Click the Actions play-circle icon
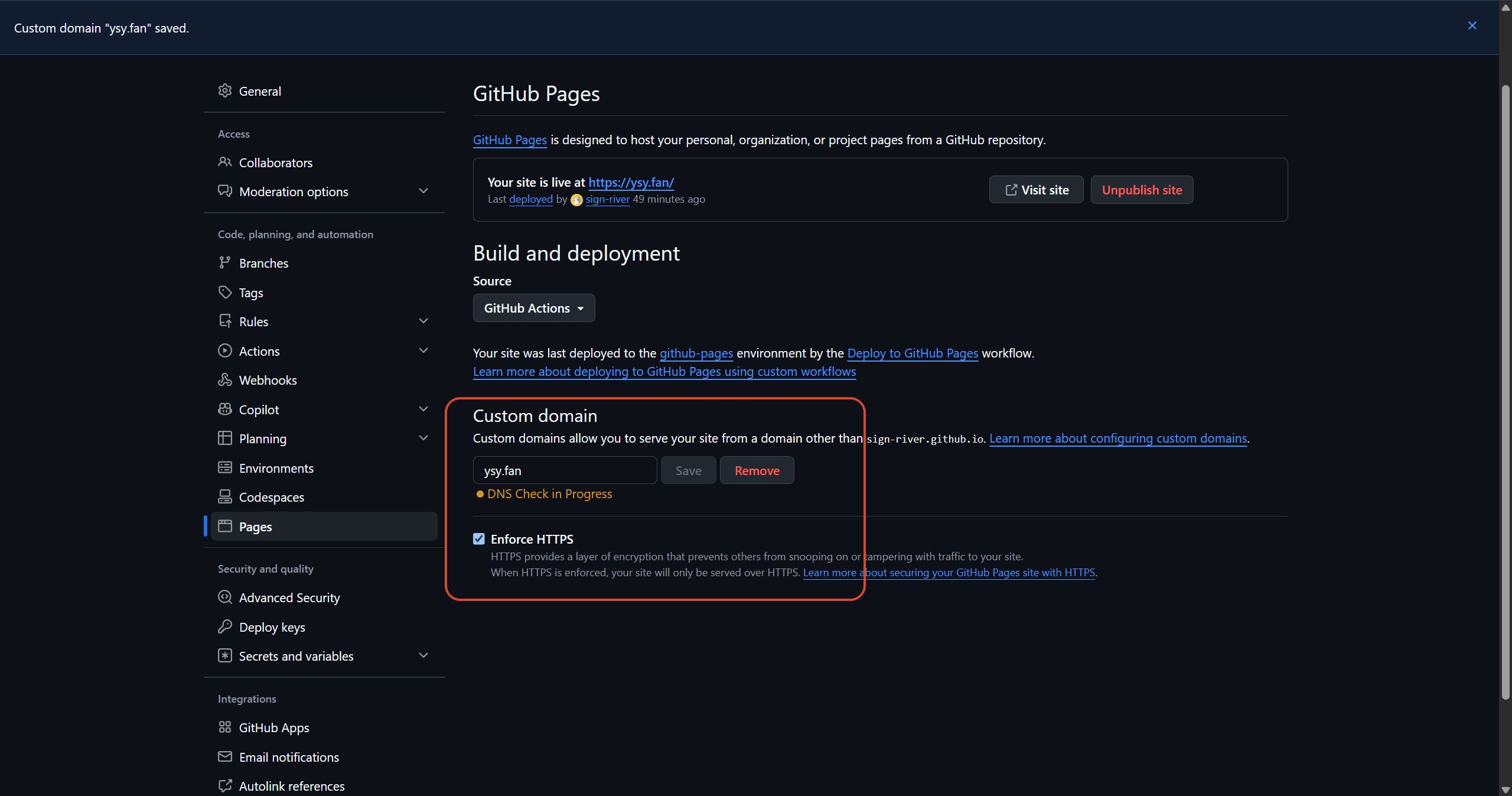Image resolution: width=1512 pixels, height=796 pixels. click(x=225, y=350)
